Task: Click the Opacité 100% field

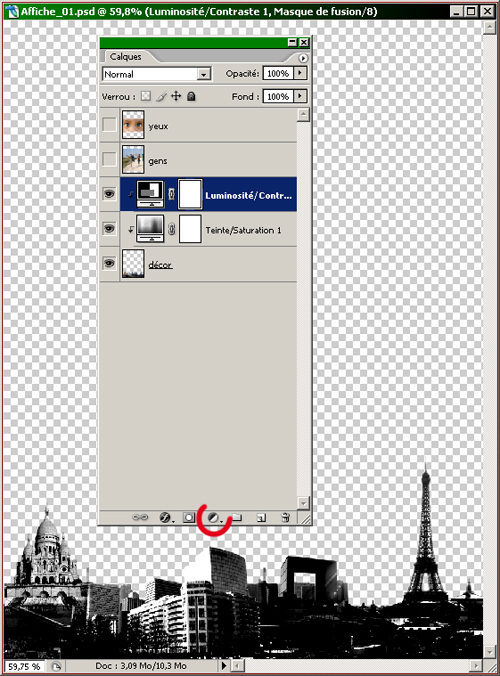Action: click(278, 73)
